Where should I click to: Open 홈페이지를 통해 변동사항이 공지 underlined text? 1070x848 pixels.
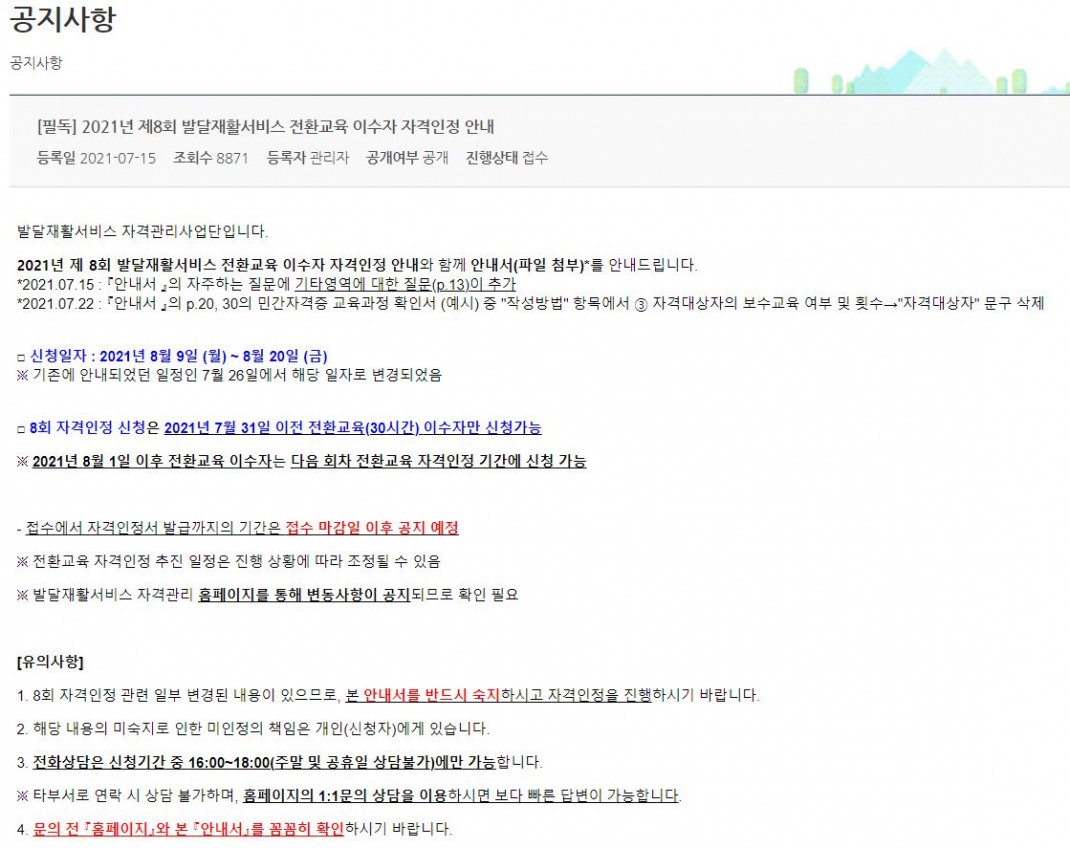(303, 595)
